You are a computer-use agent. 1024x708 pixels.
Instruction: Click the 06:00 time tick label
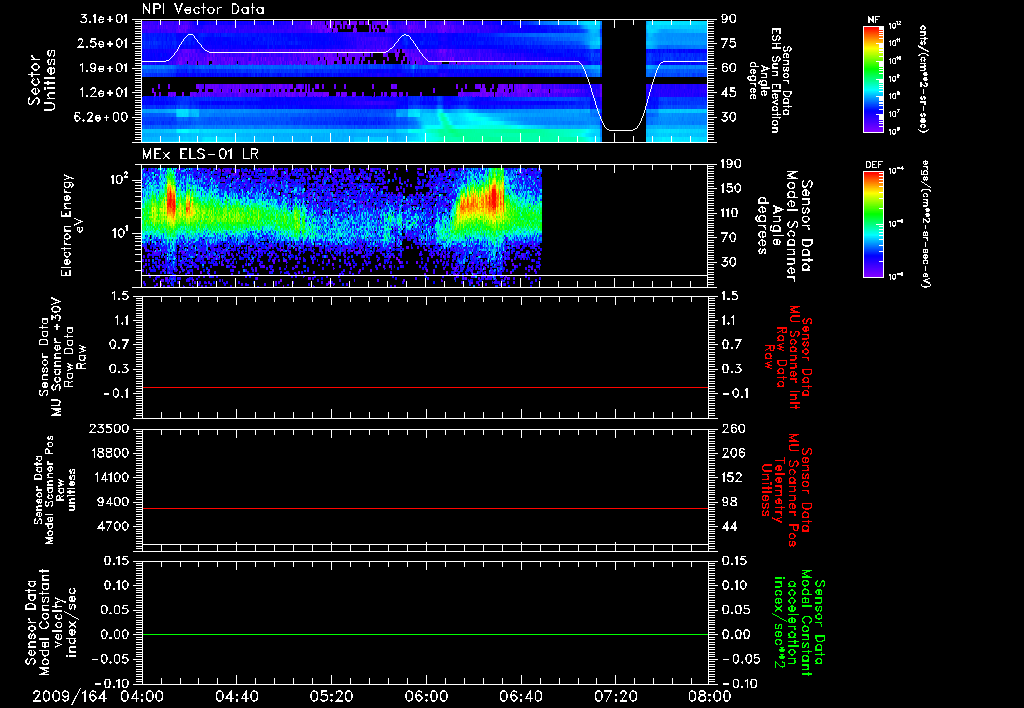(426, 696)
